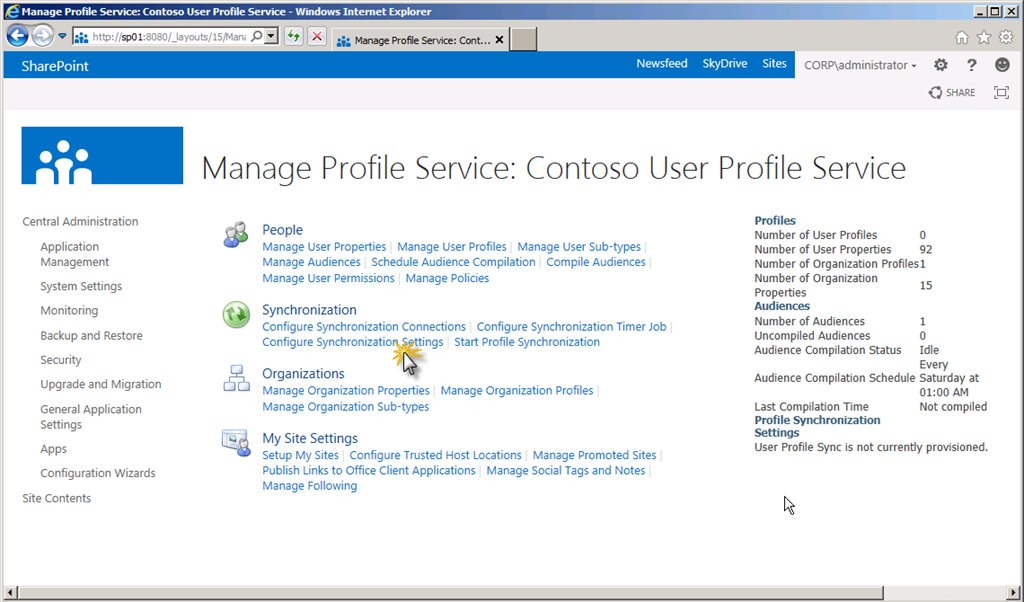Click the Synchronization section green arrows icon
This screenshot has height=602, width=1024.
[236, 314]
